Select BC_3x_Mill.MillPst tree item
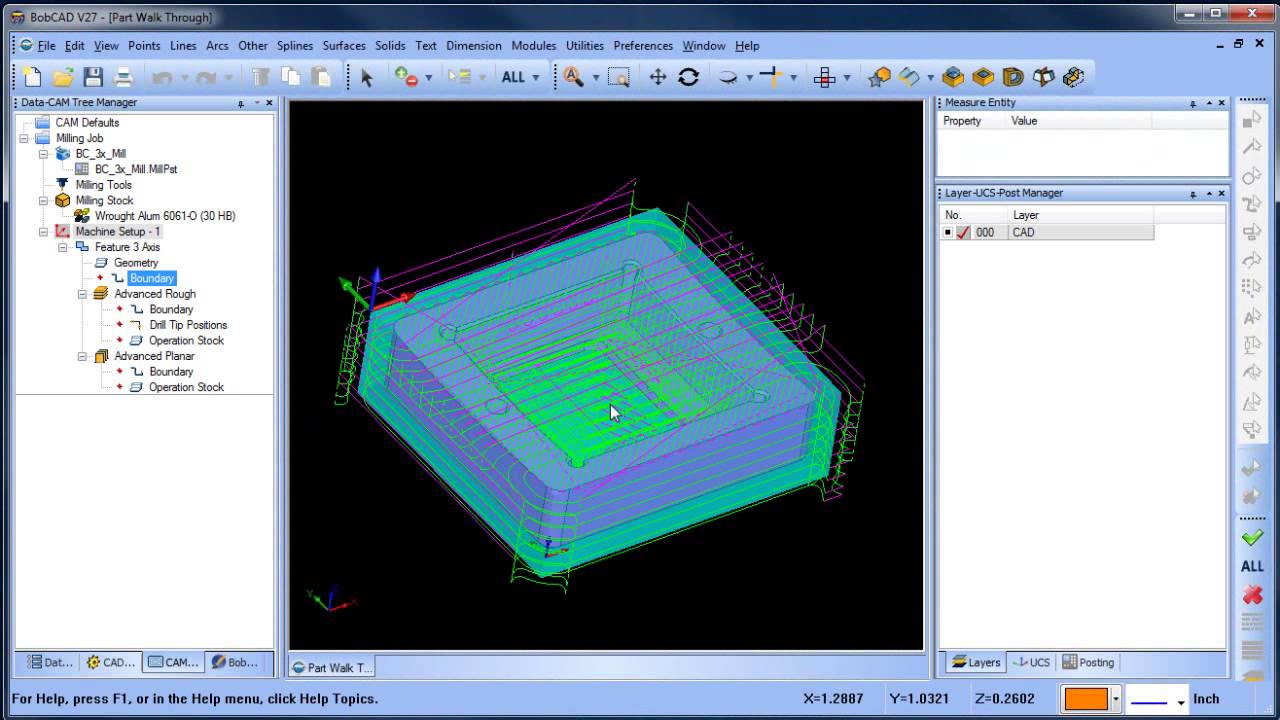Screen dimensions: 1280x720 pyautogui.click(x=136, y=169)
